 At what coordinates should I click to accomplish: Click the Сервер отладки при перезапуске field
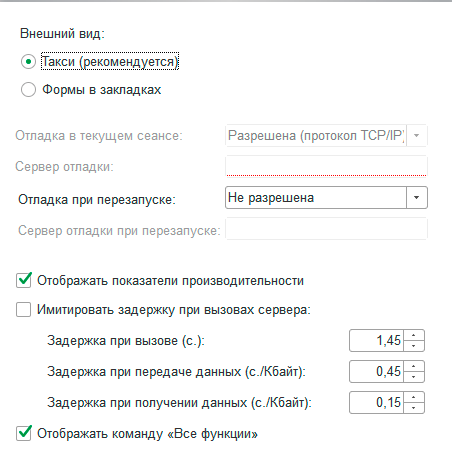(x=326, y=229)
